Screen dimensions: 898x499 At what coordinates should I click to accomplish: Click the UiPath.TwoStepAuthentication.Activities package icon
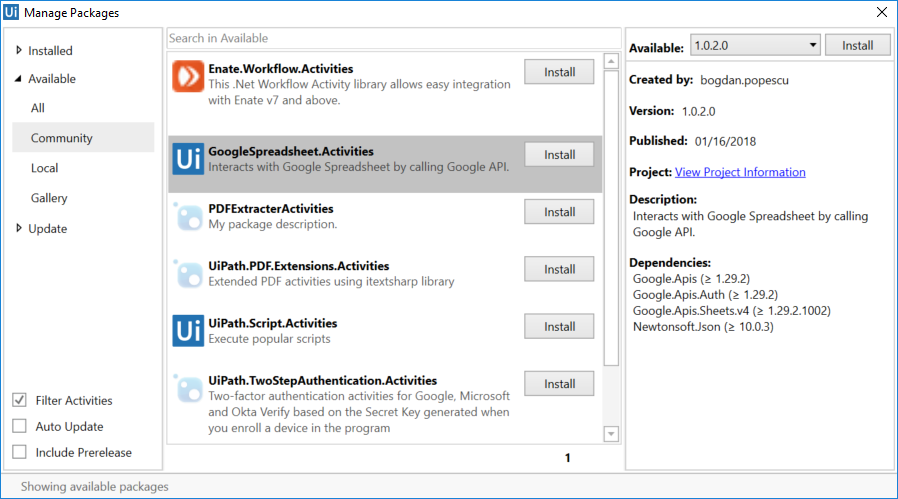pyautogui.click(x=188, y=388)
